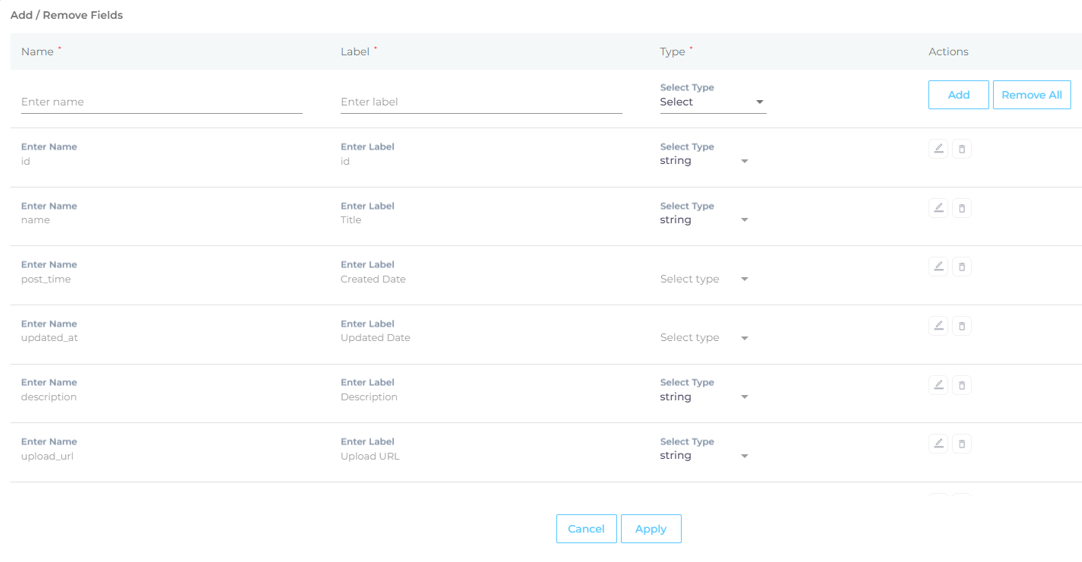The height and width of the screenshot is (562, 1082).
Task: Cancel the Add / Remove Fields dialog
Action: (586, 529)
